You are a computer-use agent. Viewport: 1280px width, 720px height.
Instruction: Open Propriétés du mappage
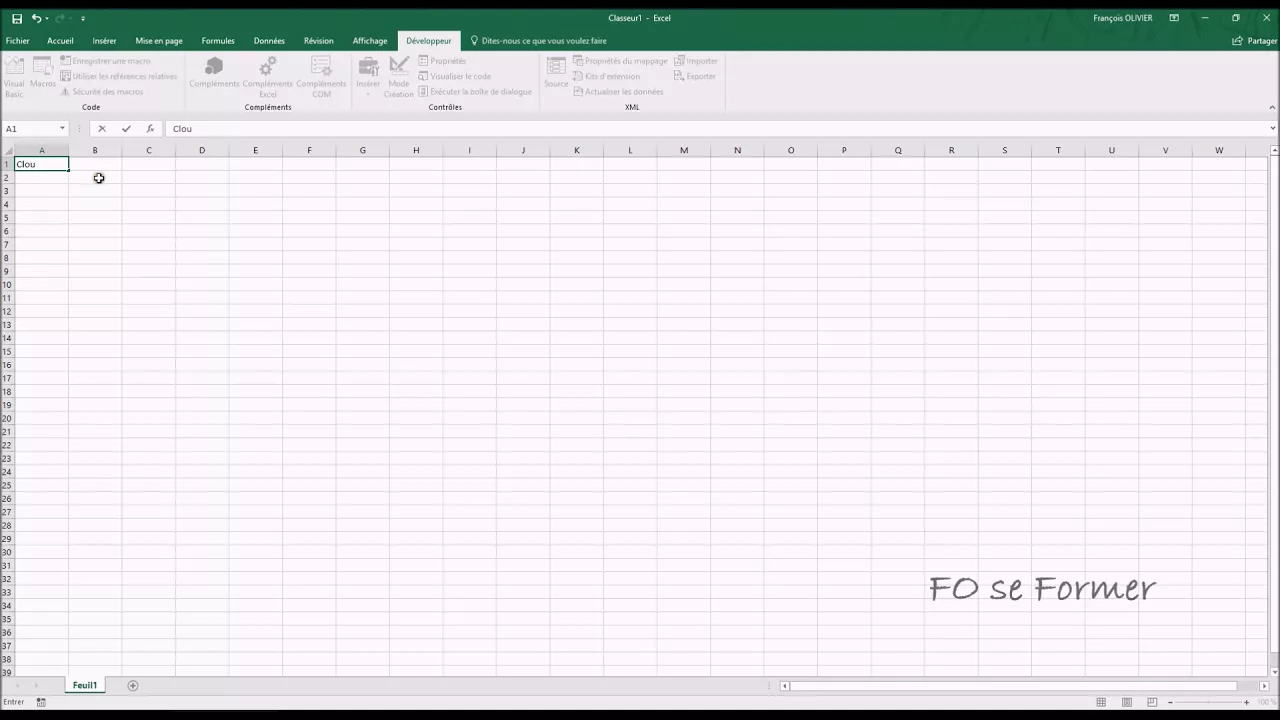(x=620, y=61)
